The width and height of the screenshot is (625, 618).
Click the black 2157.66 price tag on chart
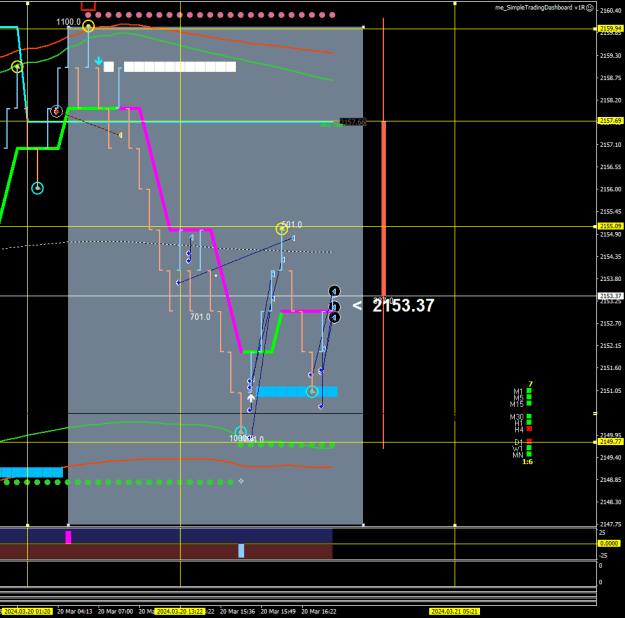coord(353,122)
